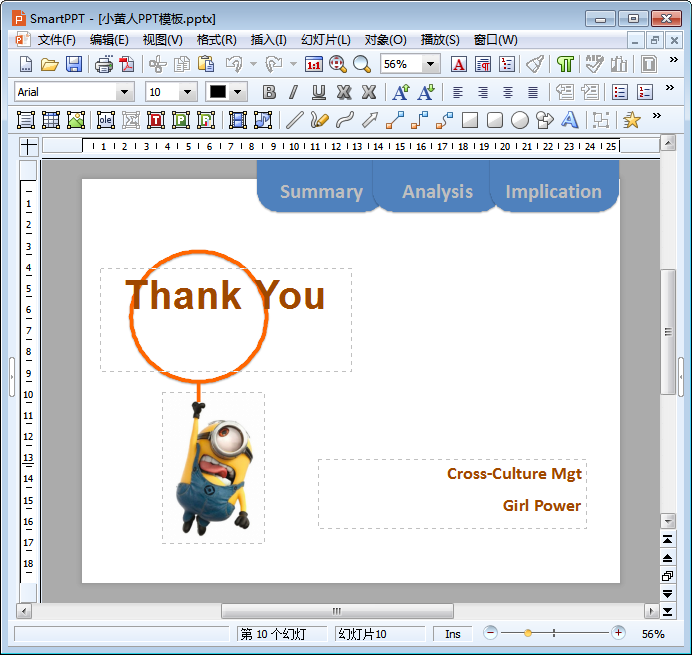The height and width of the screenshot is (655, 692).
Task: Click the zoom slider in status bar
Action: pyautogui.click(x=528, y=633)
